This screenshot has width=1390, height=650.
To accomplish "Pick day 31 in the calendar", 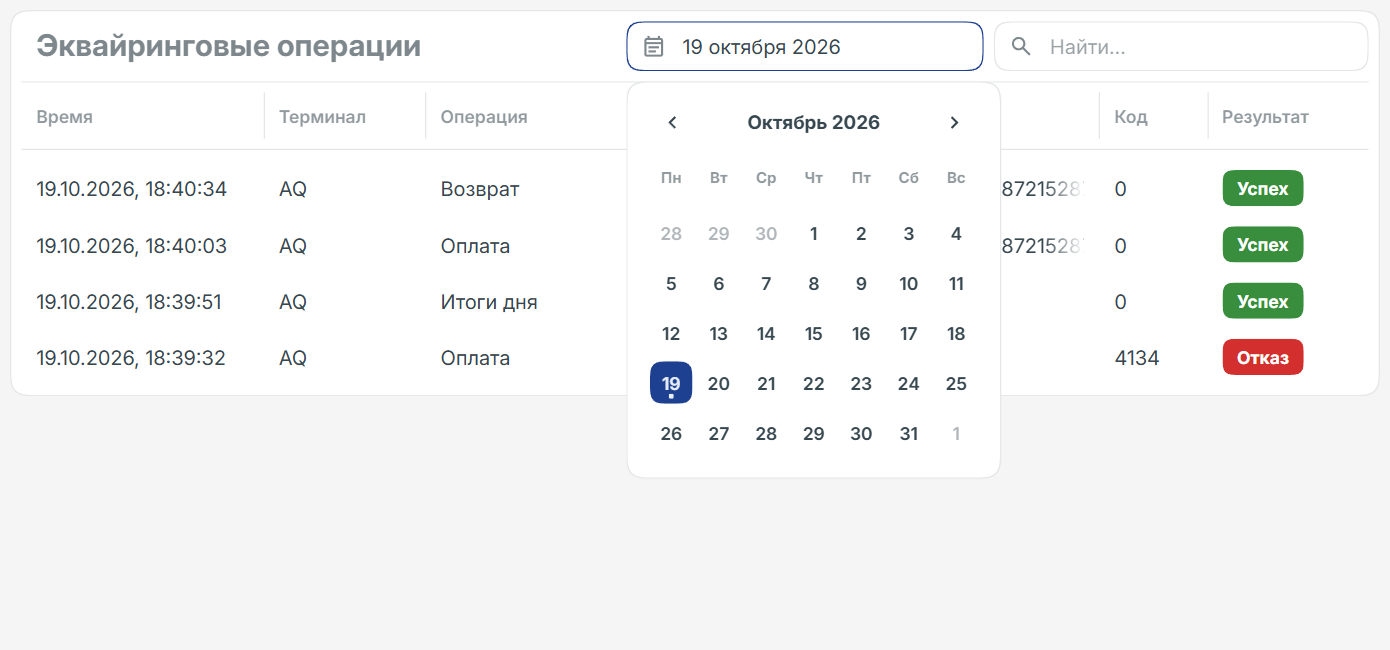I will point(908,434).
